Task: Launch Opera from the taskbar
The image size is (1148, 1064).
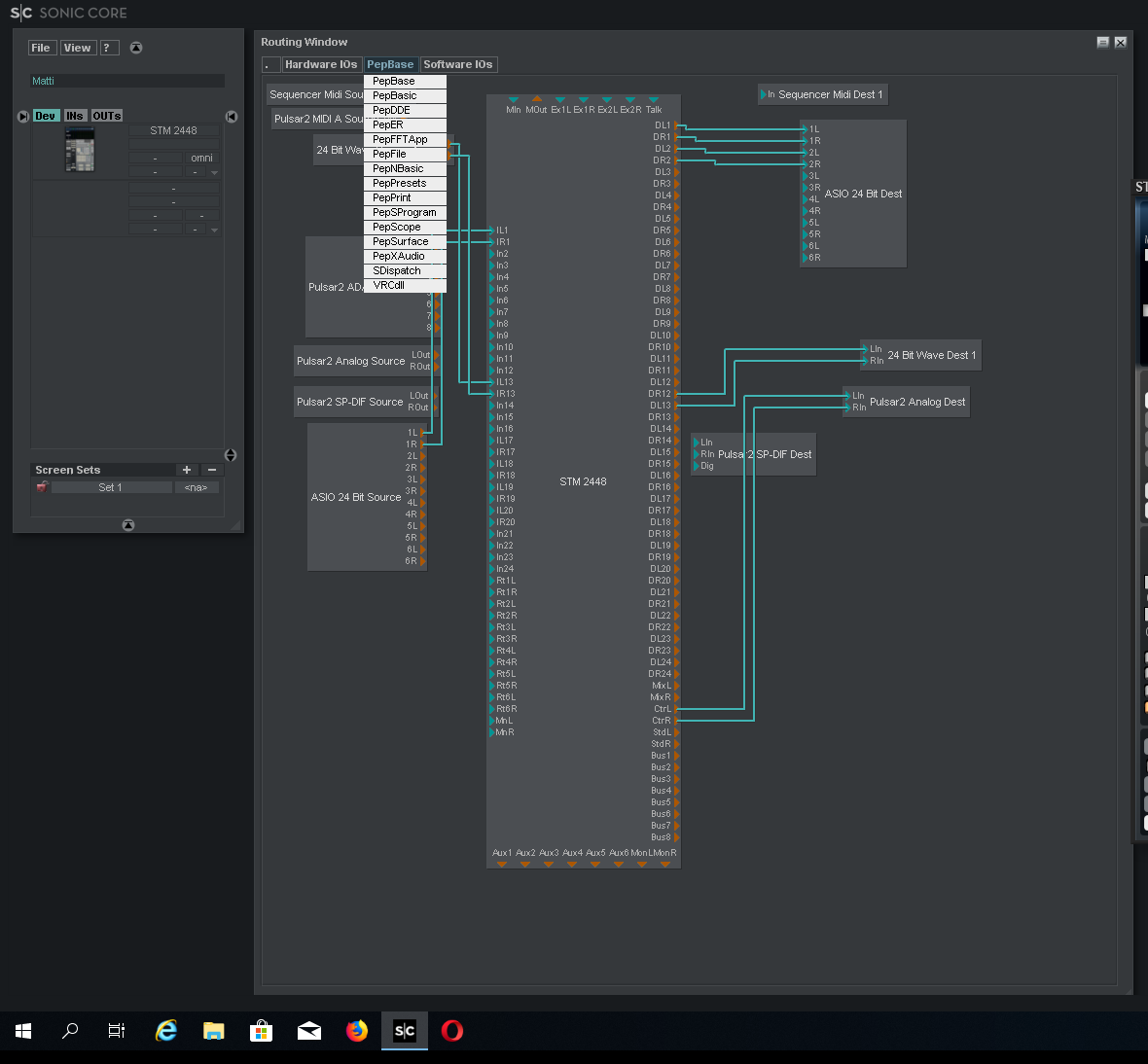Action: 452,1031
